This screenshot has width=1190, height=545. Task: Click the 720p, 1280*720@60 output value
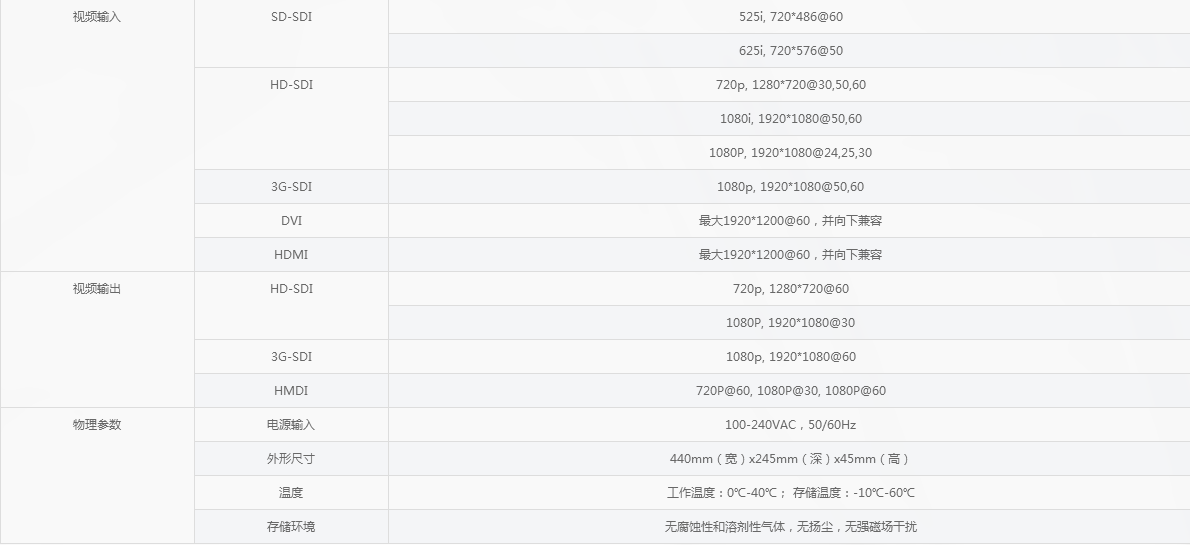[x=790, y=289]
